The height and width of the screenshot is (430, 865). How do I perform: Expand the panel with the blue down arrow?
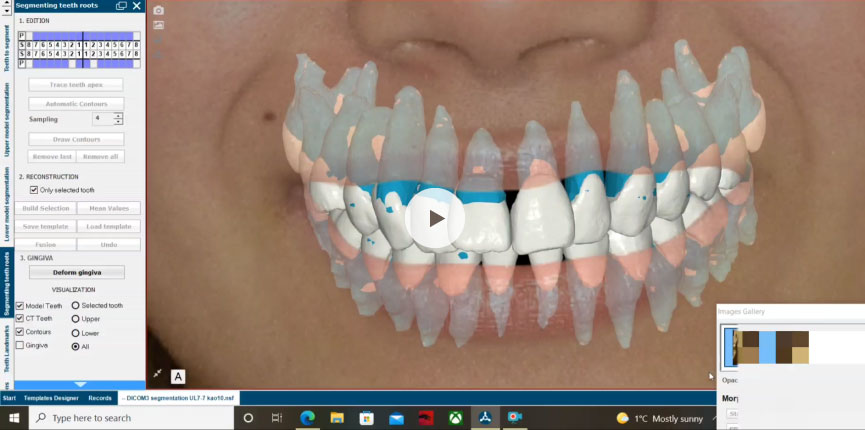point(81,384)
